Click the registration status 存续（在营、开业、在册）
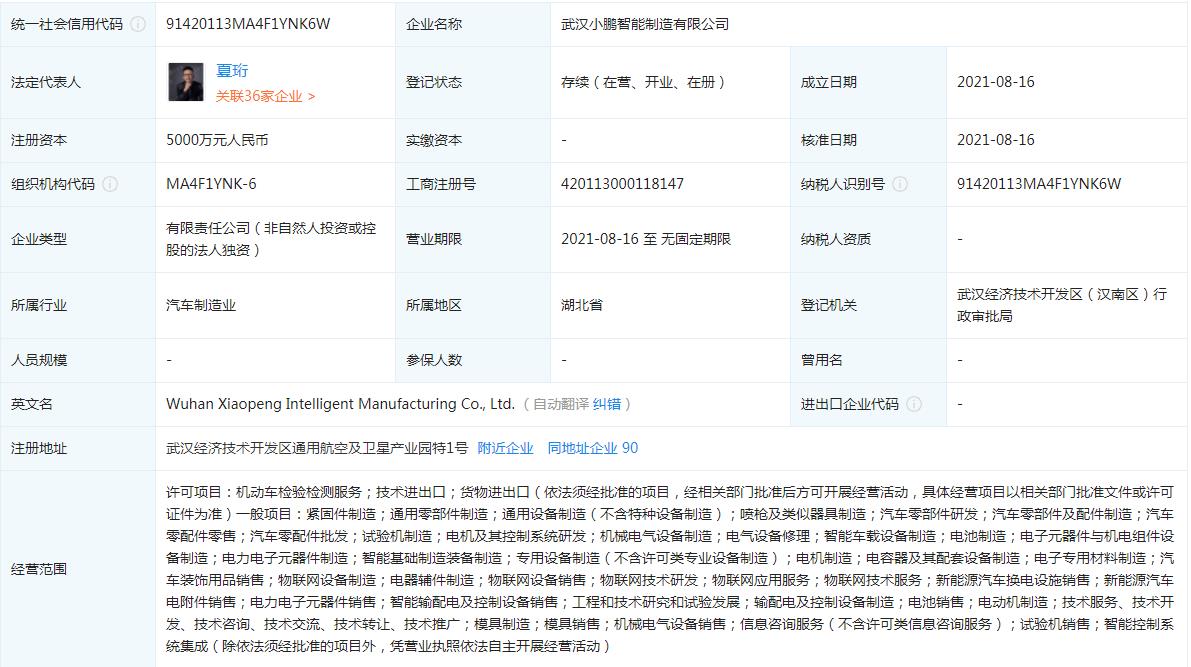This screenshot has height=667, width=1191. [645, 82]
